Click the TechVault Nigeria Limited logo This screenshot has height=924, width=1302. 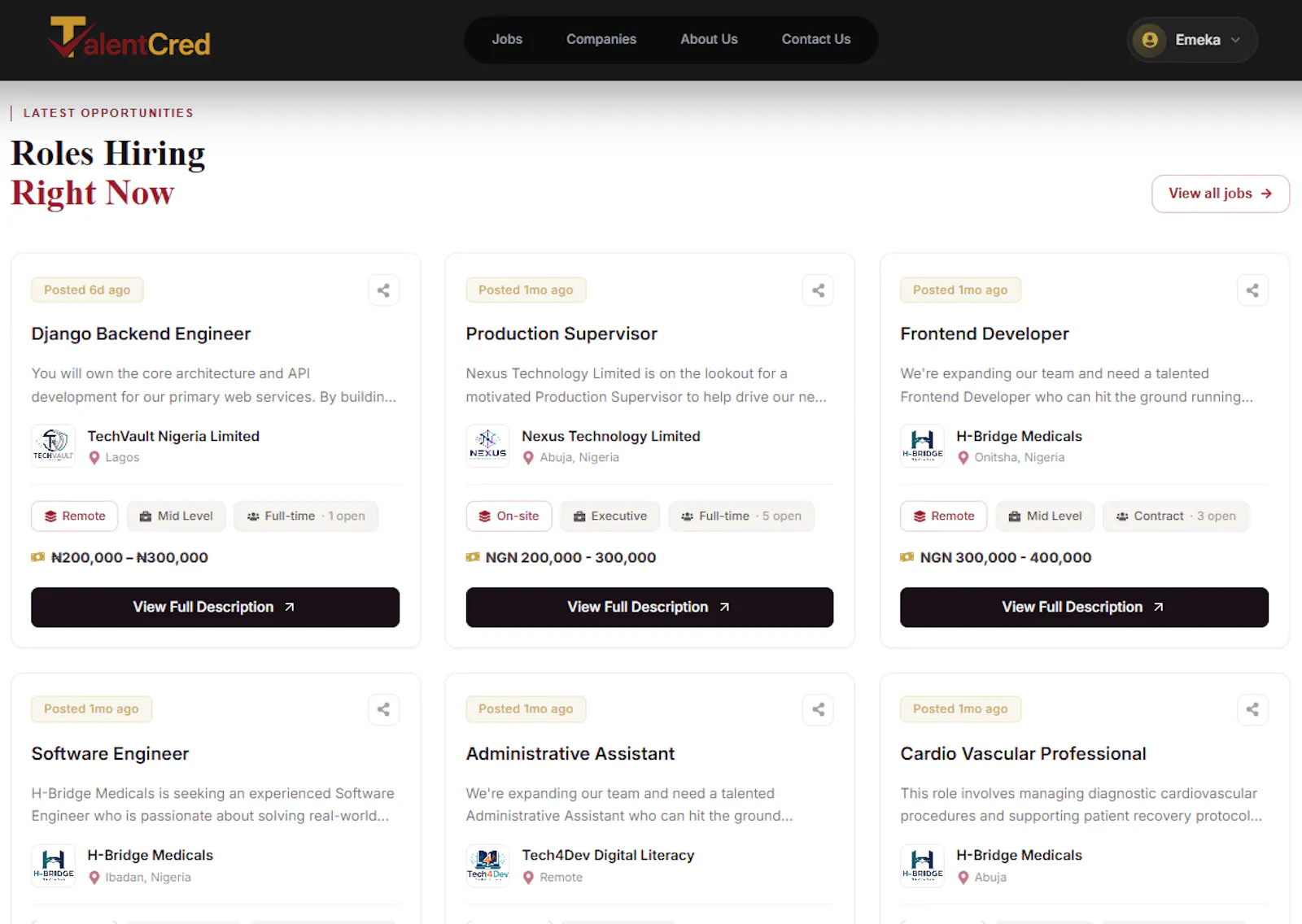tap(54, 446)
